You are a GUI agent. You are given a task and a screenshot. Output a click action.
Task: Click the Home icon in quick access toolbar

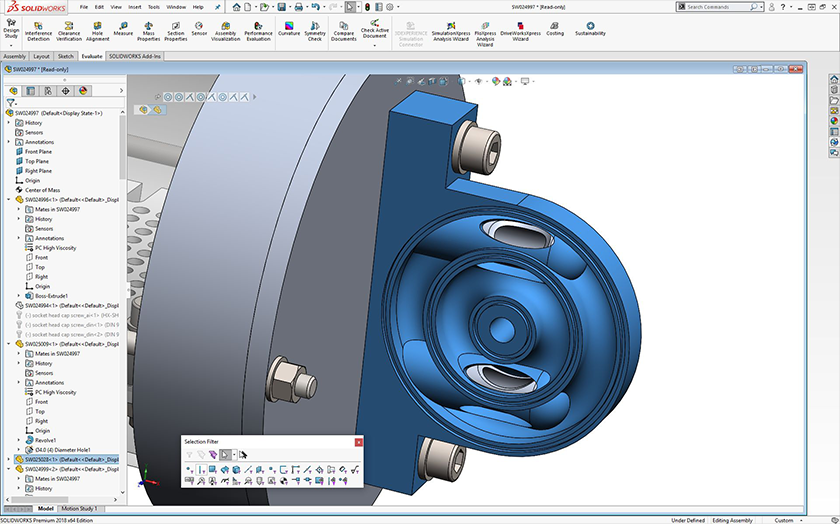(x=236, y=7)
